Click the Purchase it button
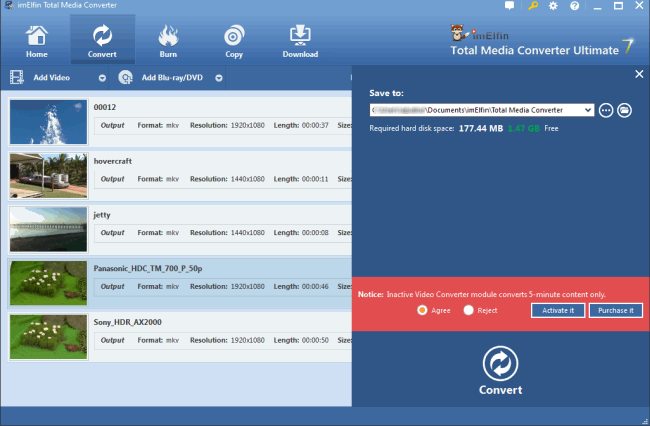Image resolution: width=650 pixels, height=426 pixels. point(616,310)
